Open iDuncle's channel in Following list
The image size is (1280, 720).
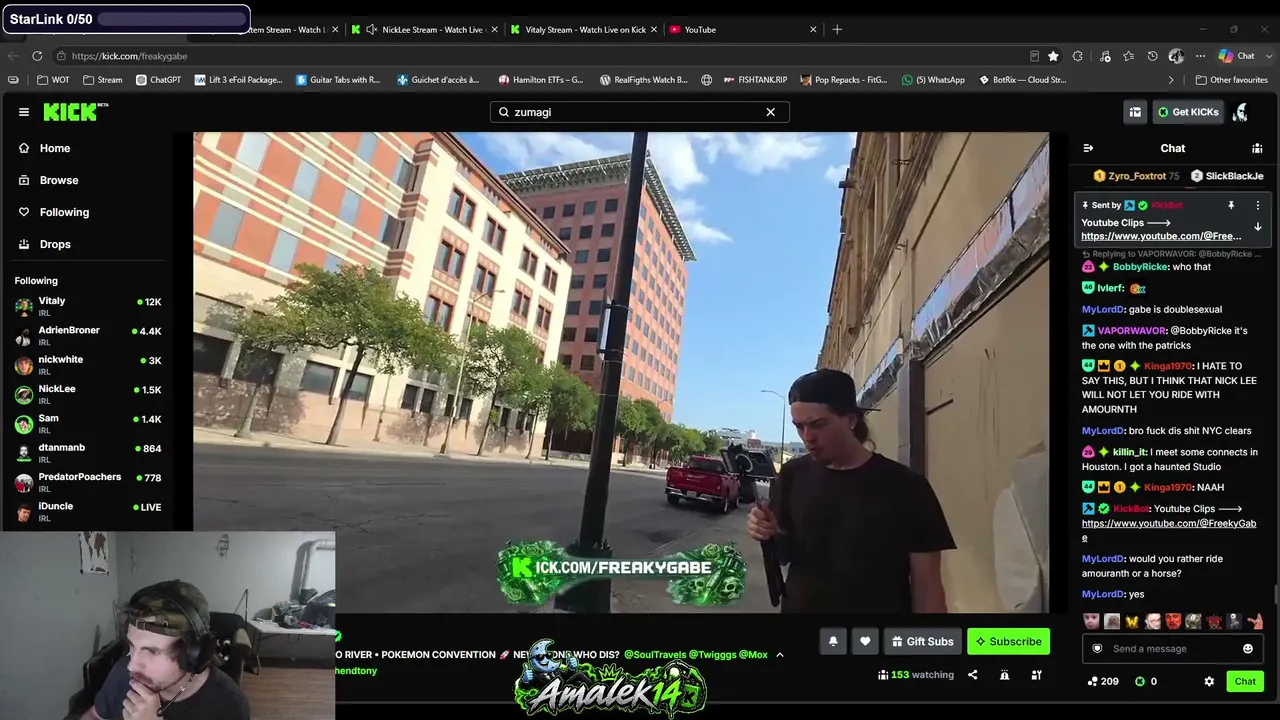[x=88, y=511]
